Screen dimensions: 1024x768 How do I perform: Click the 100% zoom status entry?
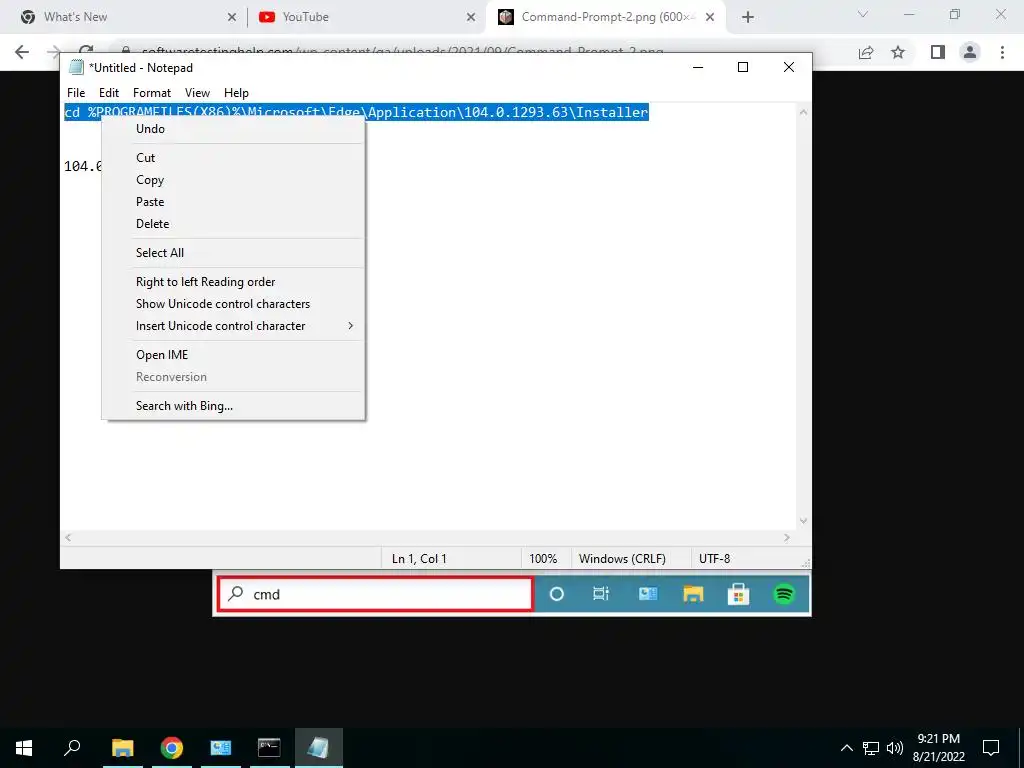tap(543, 559)
